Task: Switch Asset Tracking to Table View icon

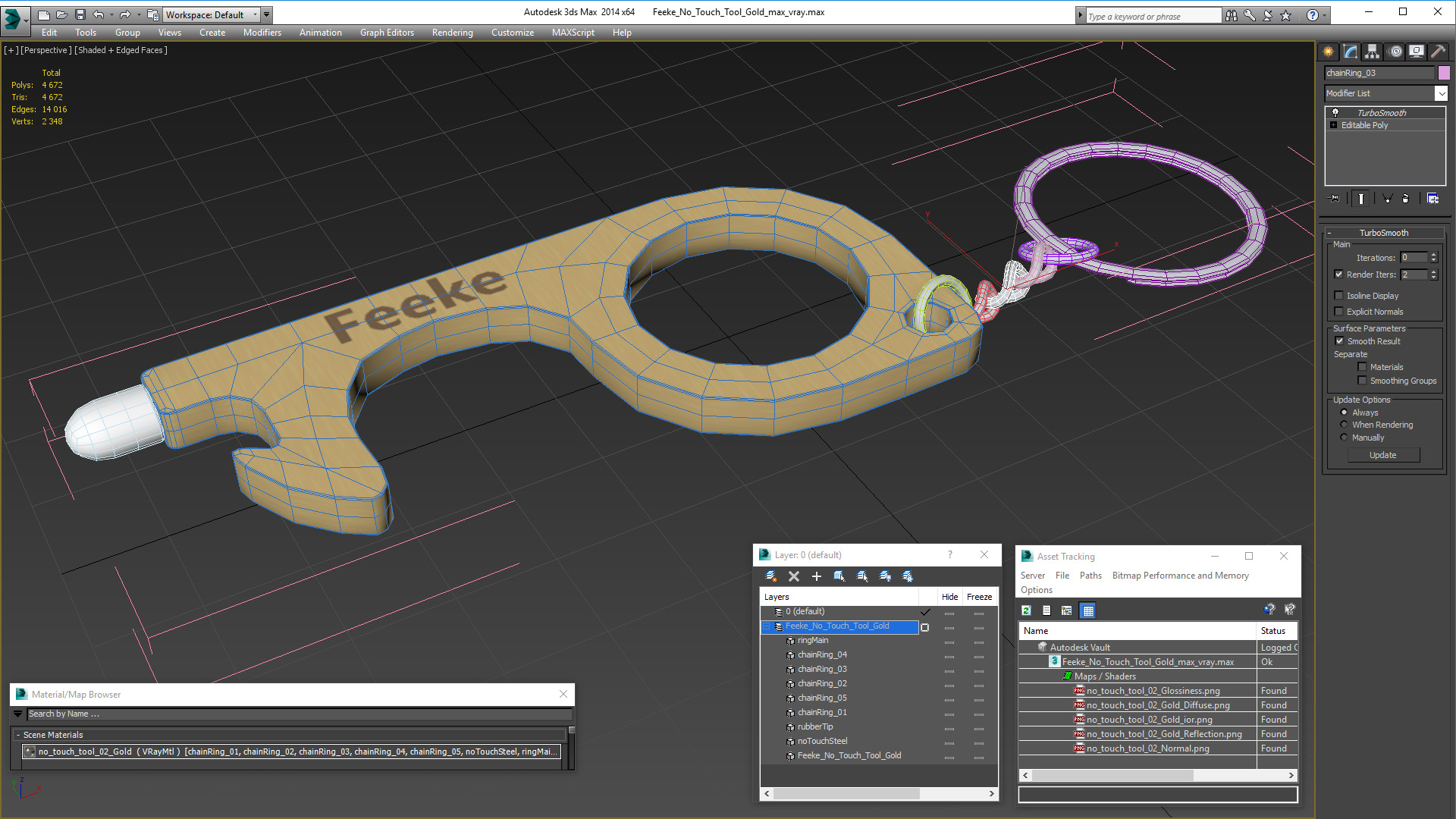Action: point(1088,610)
